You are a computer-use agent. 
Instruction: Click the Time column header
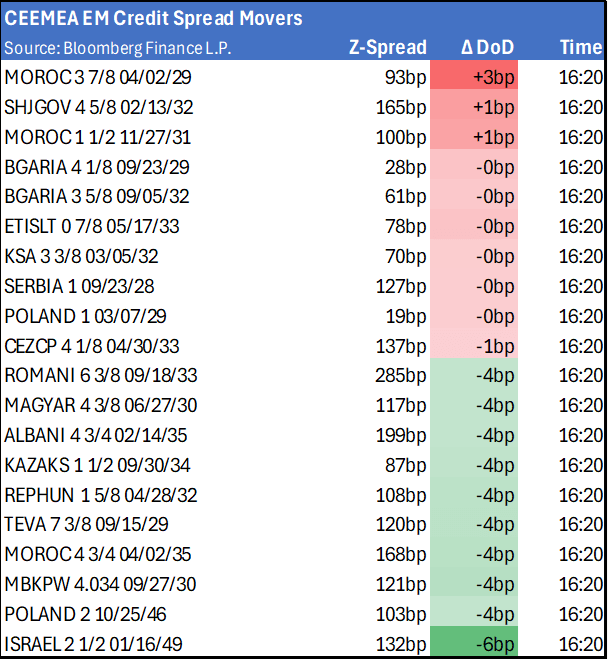point(580,48)
